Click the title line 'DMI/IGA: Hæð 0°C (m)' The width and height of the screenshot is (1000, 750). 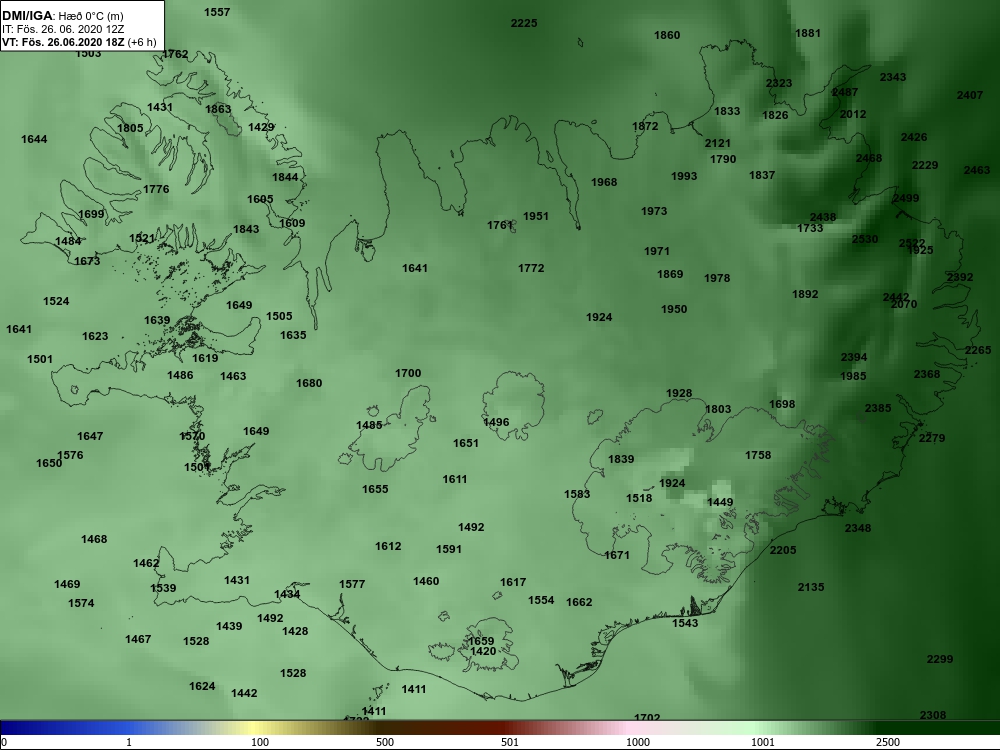[62, 16]
